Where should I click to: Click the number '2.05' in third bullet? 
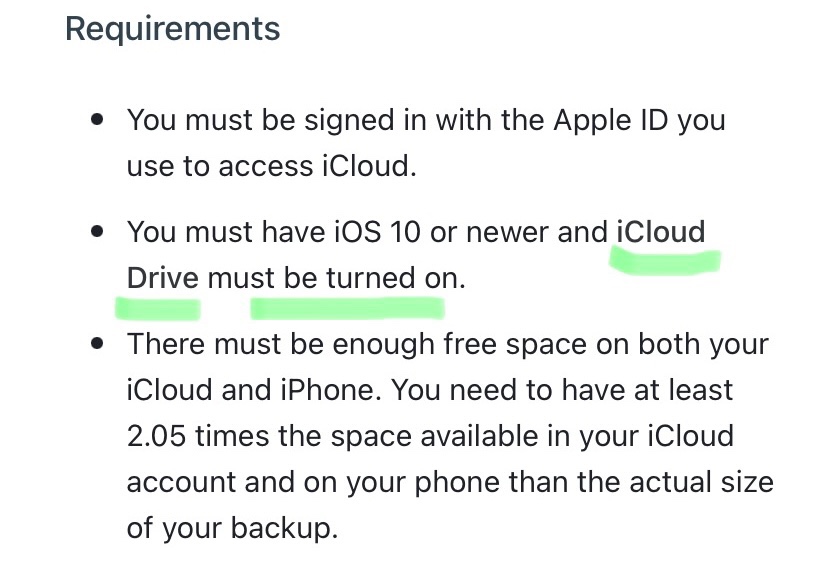156,436
